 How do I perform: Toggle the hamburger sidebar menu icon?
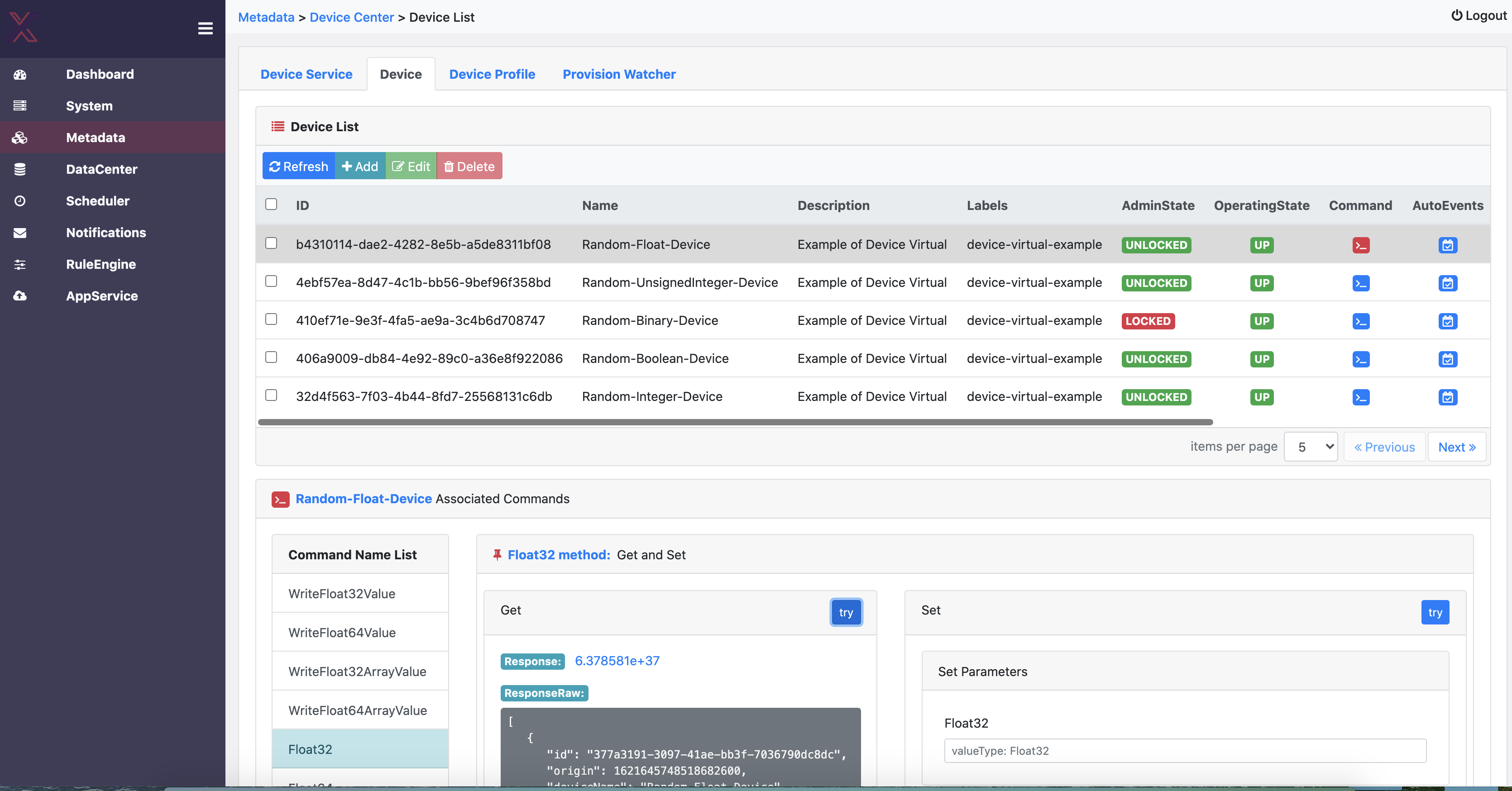point(205,28)
